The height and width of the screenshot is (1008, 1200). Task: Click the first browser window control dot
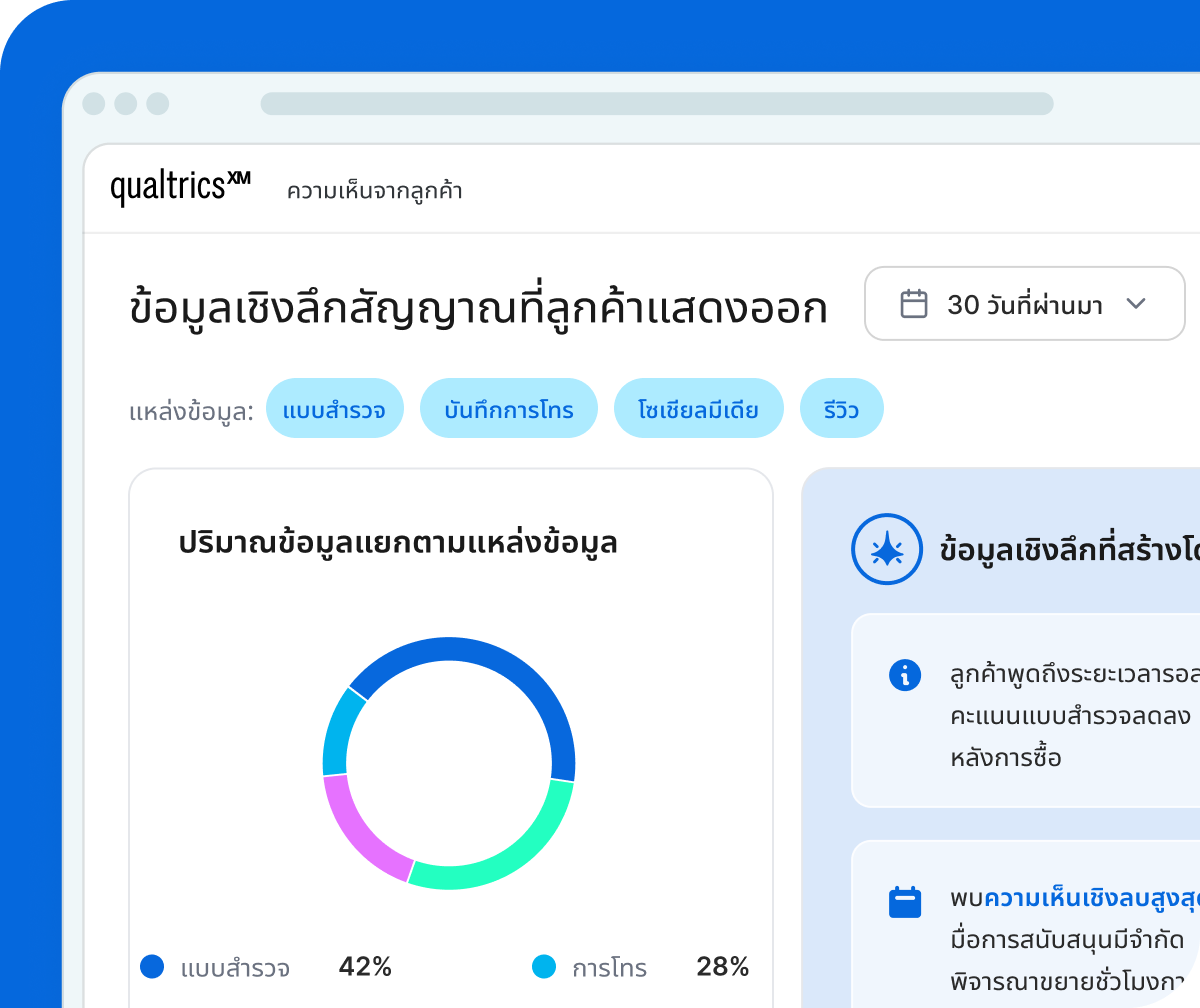[x=94, y=104]
